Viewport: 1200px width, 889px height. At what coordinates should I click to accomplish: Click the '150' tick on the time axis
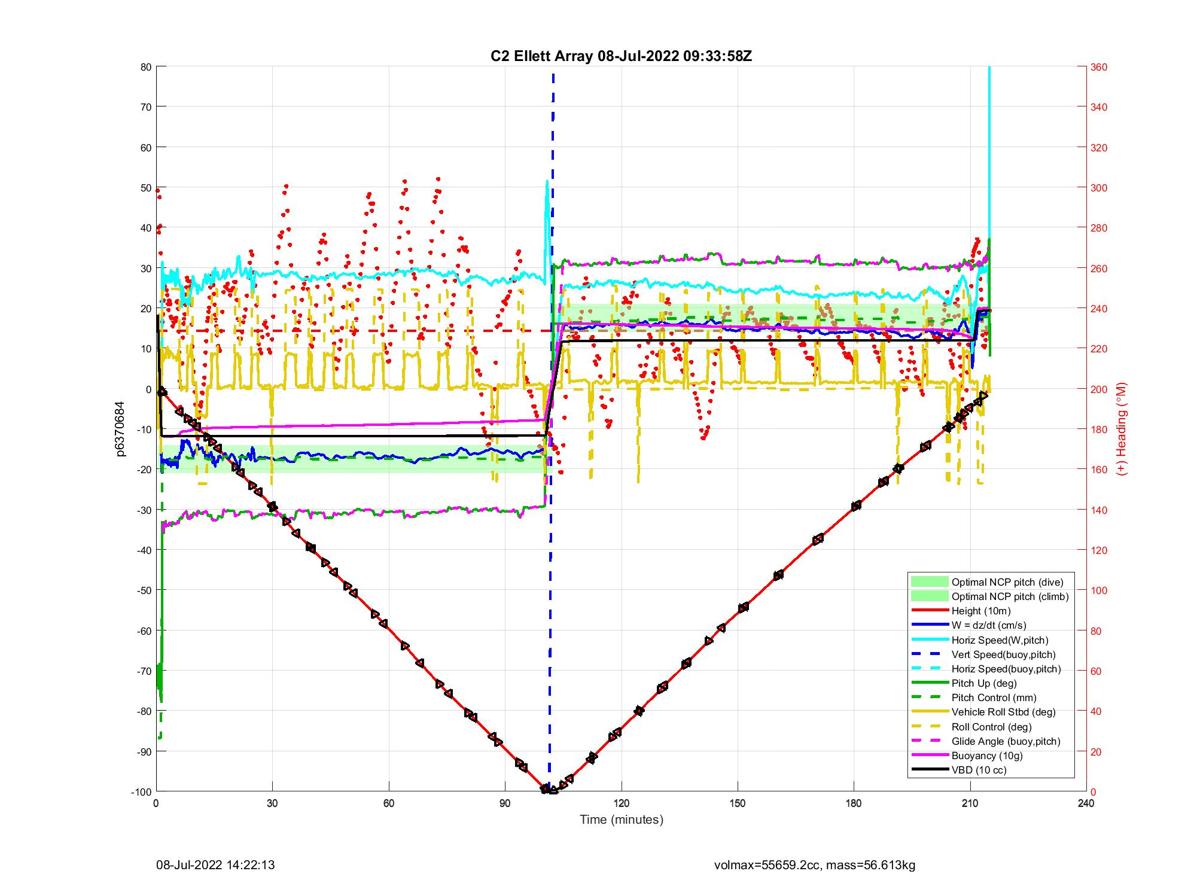click(x=737, y=802)
